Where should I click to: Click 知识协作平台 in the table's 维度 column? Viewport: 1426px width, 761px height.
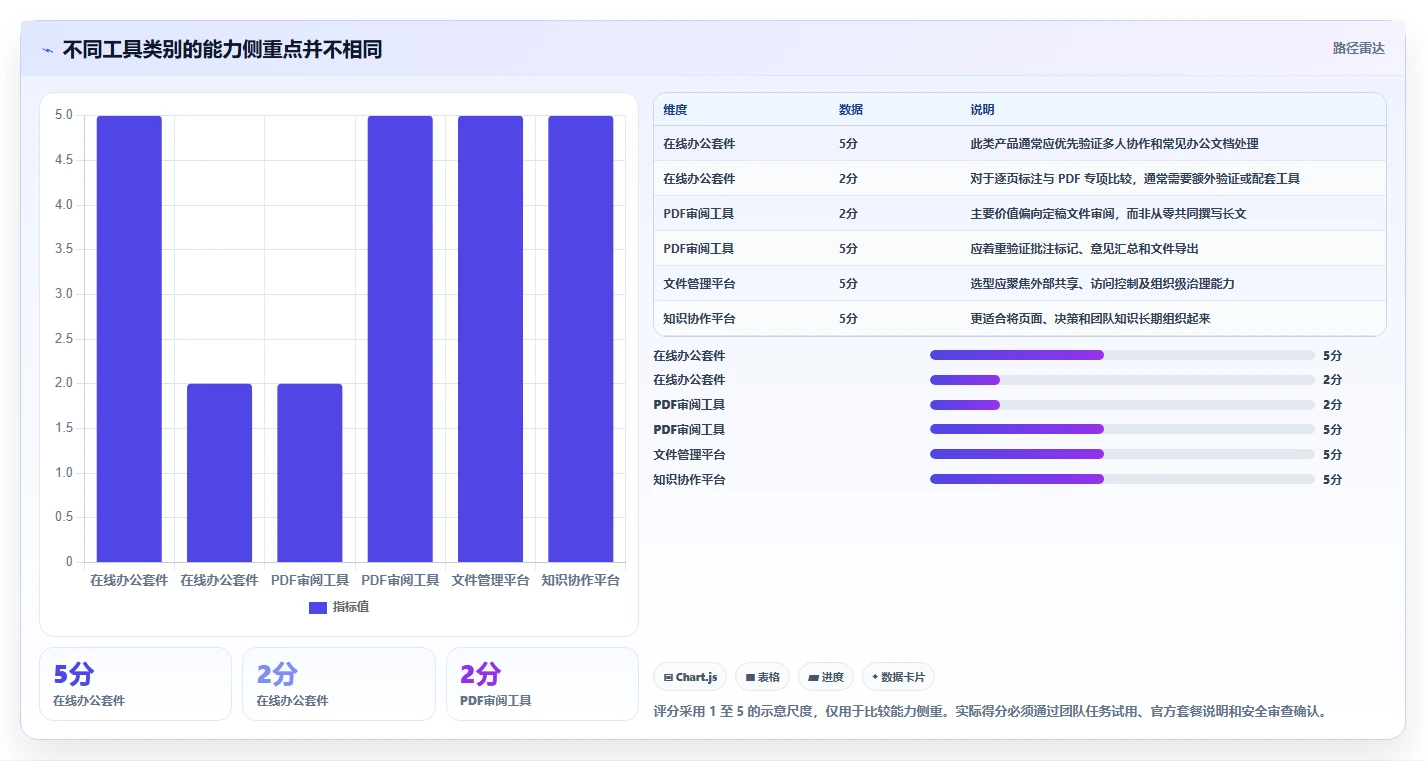pos(699,319)
